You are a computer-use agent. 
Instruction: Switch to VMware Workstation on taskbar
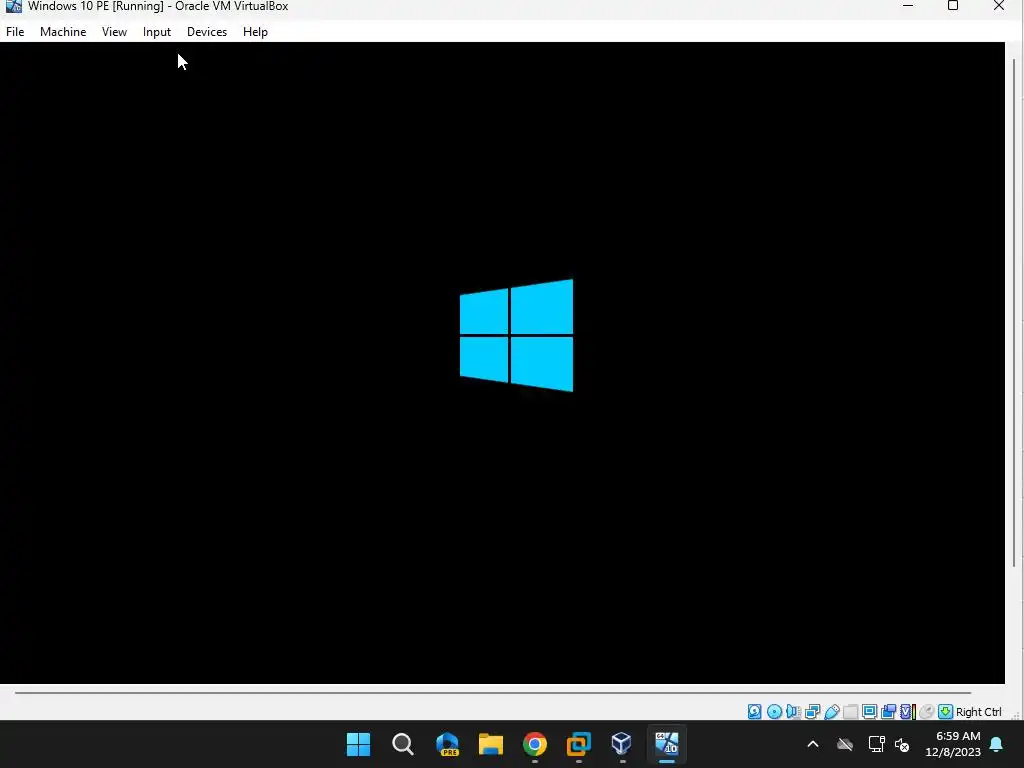click(579, 744)
